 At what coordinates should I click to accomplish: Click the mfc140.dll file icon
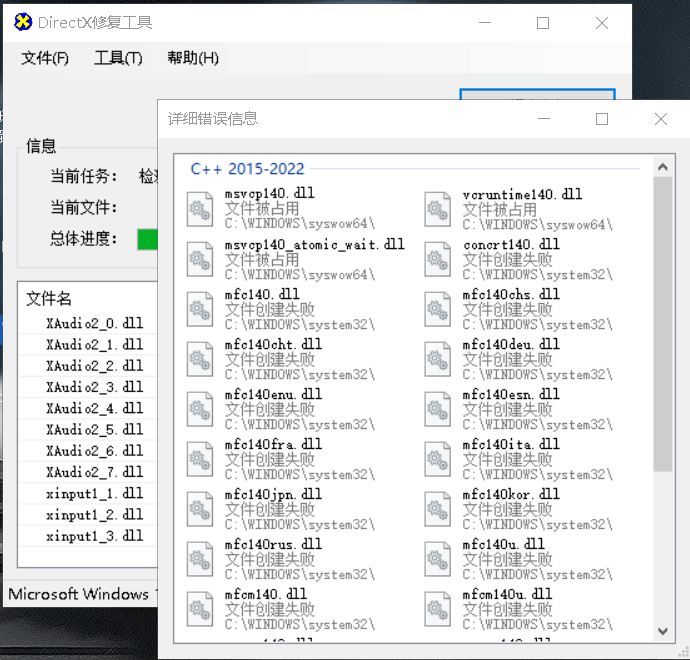coord(200,309)
